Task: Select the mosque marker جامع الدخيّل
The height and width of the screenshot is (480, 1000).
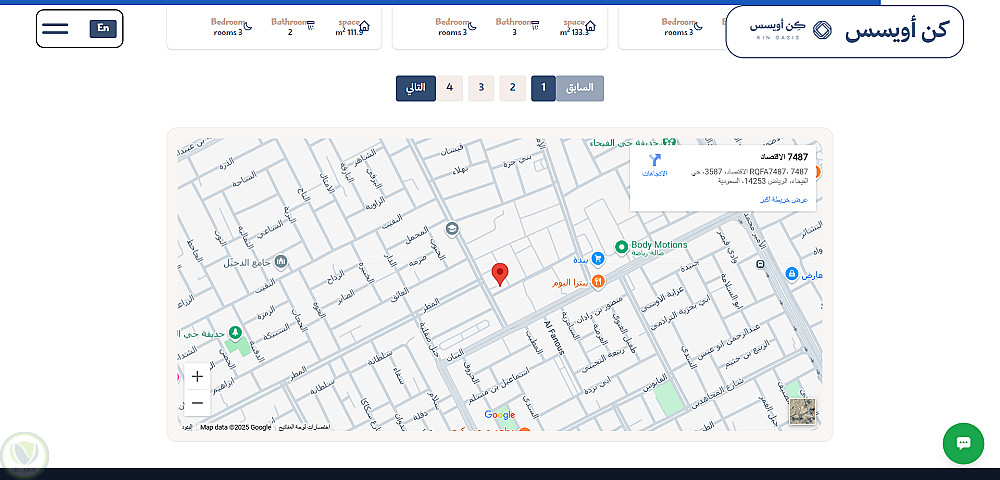Action: 281,262
